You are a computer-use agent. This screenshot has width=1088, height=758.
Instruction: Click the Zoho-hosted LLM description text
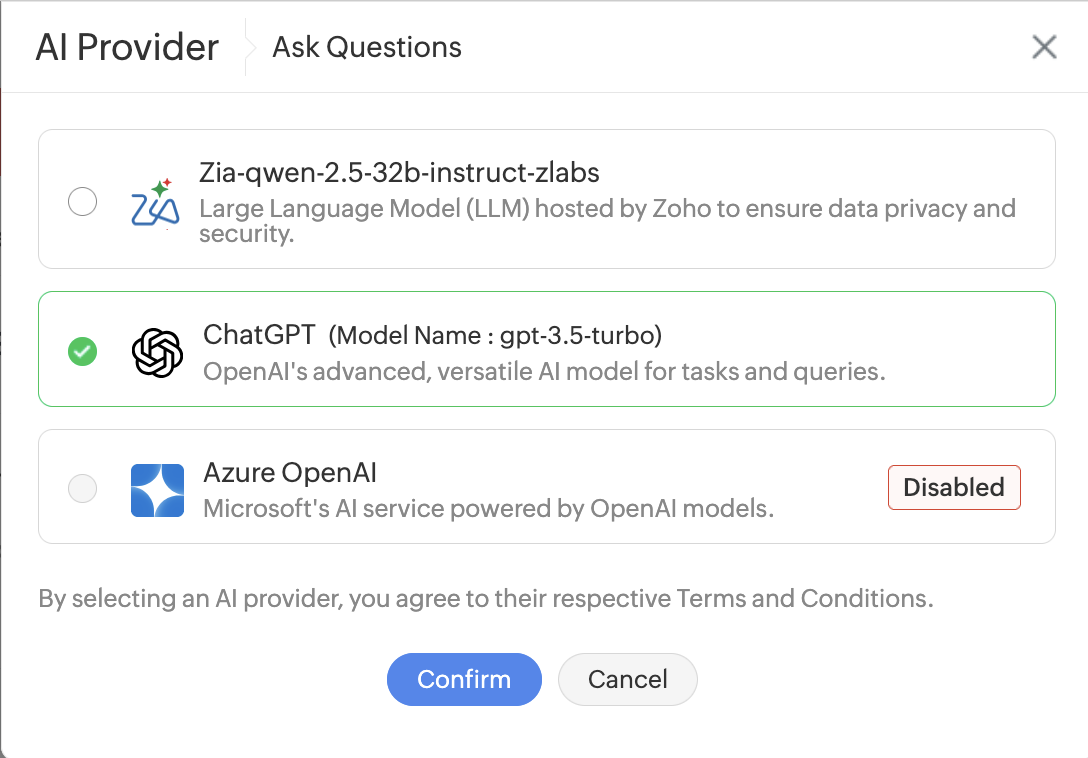click(607, 221)
